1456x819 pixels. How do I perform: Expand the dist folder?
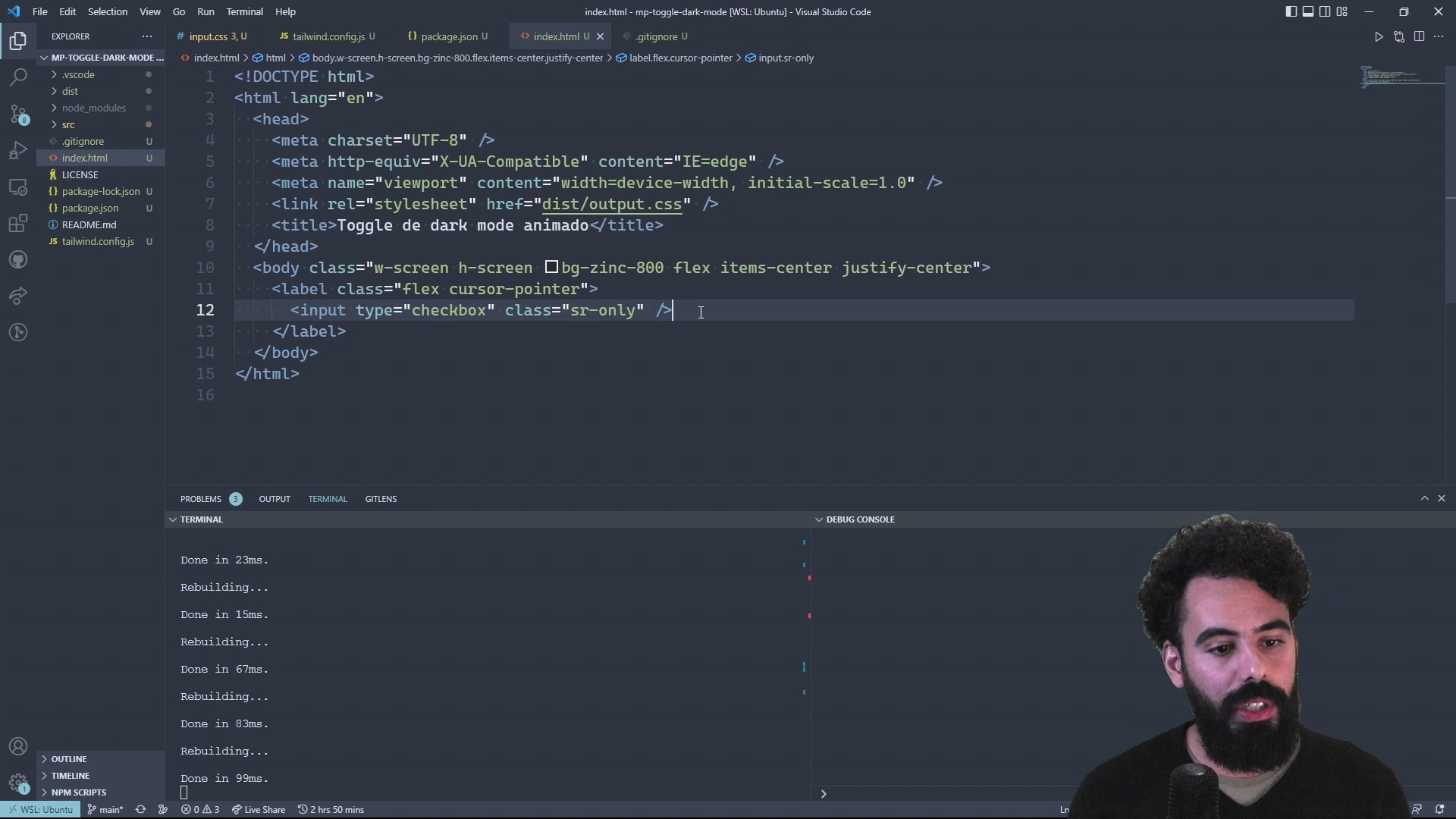(x=70, y=91)
